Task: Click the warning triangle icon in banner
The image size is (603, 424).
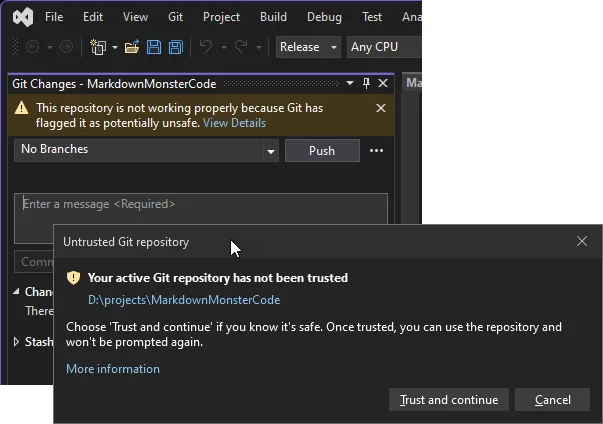Action: coord(22,108)
